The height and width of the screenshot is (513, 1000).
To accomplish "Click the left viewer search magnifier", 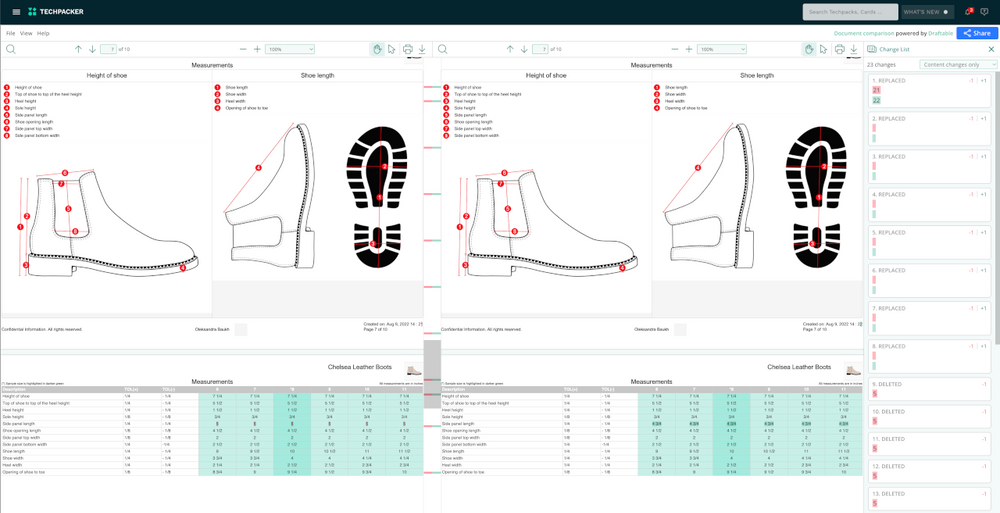I will tap(11, 49).
